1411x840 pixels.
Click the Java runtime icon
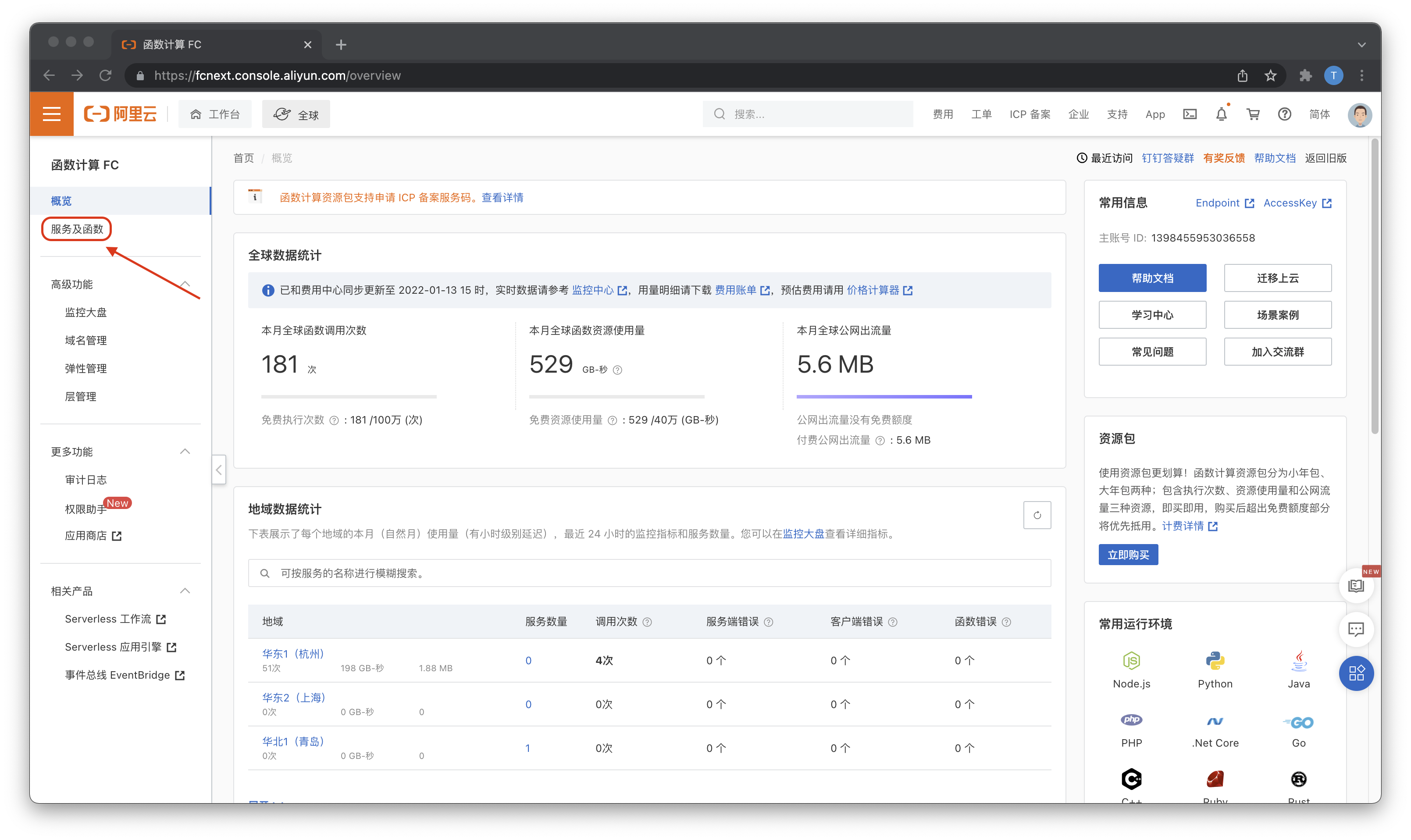coord(1299,661)
